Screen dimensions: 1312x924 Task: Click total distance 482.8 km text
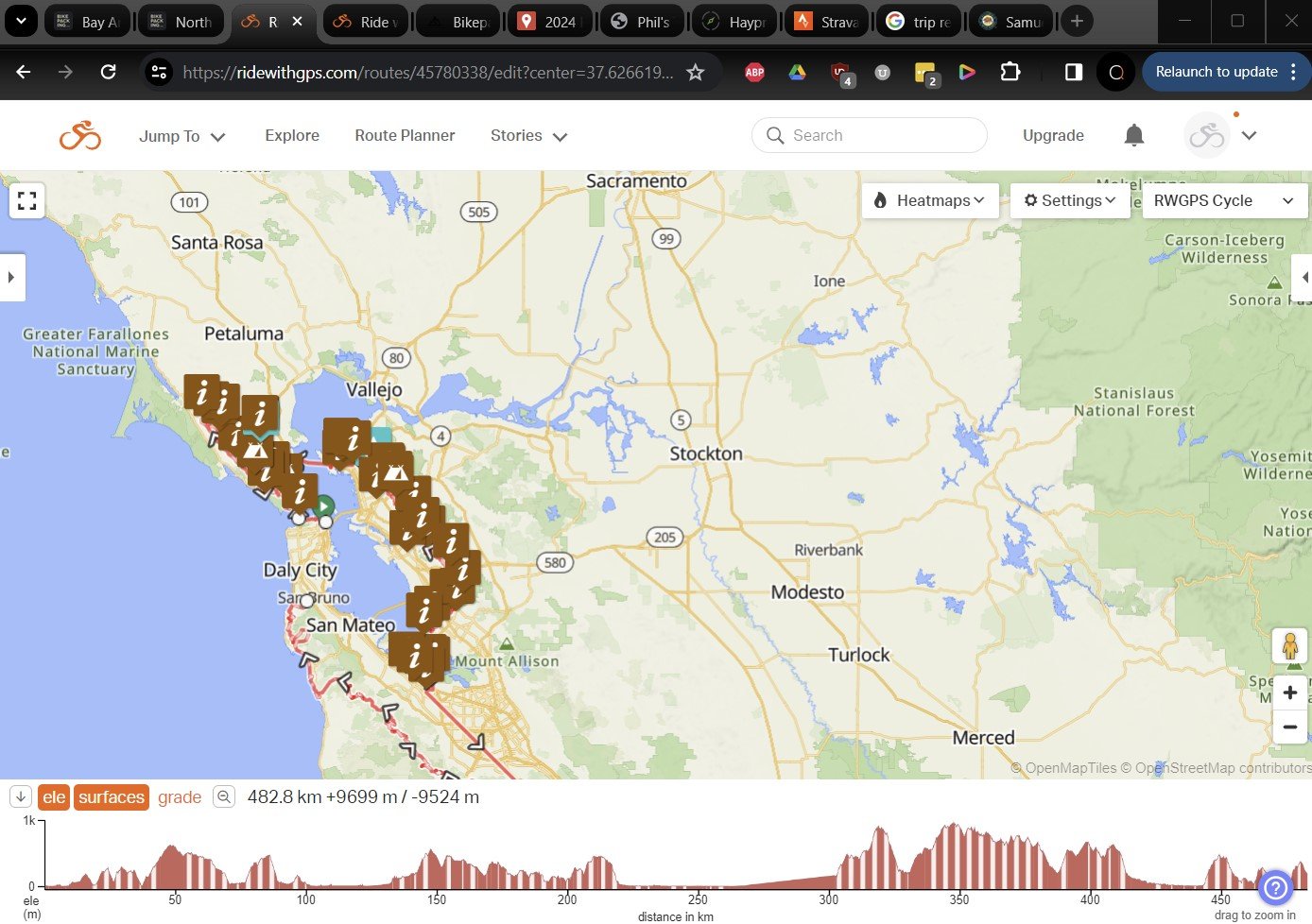coord(285,796)
